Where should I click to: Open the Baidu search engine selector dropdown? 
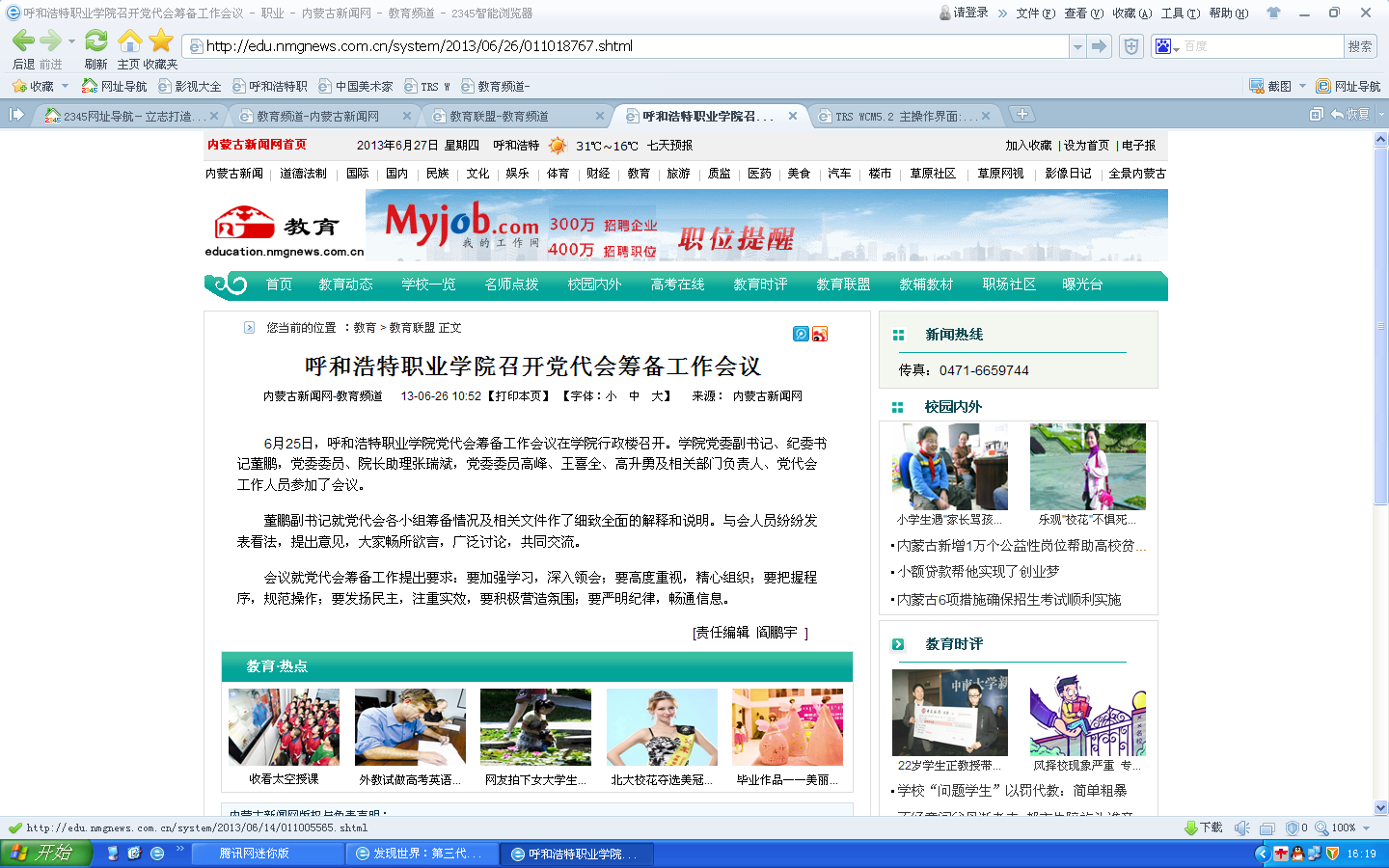pos(1167,46)
